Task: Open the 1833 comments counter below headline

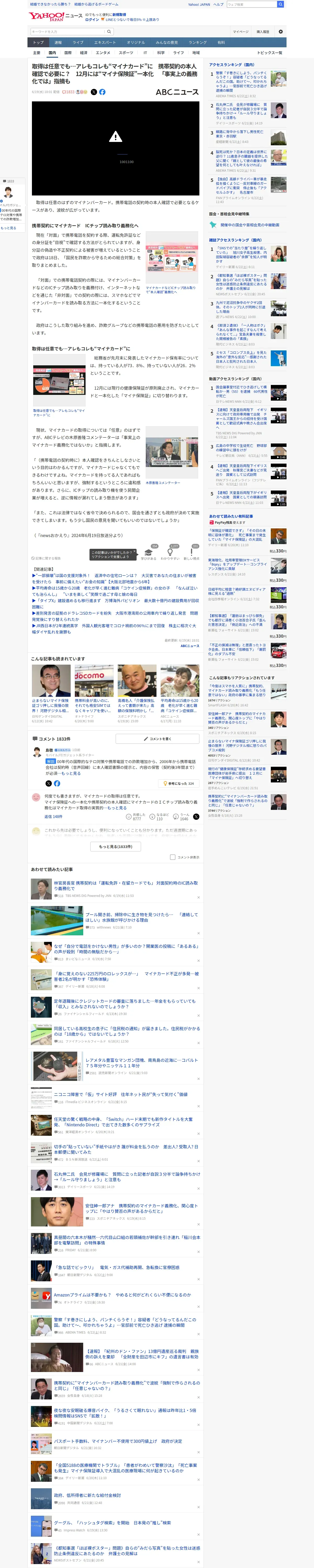Action: [68, 92]
